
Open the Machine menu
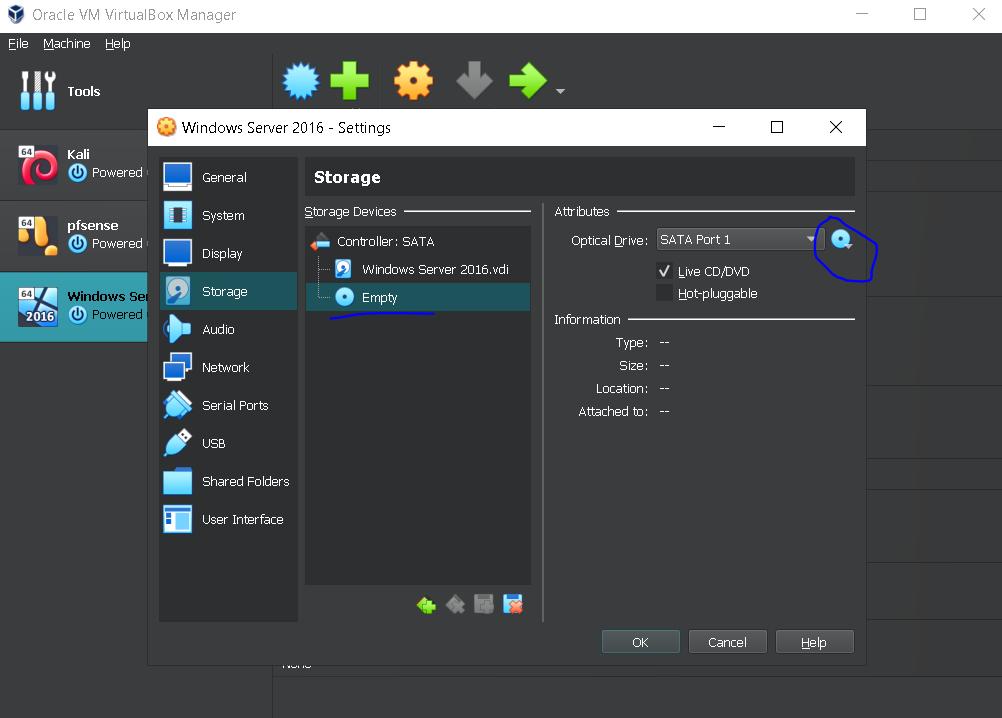coord(66,43)
